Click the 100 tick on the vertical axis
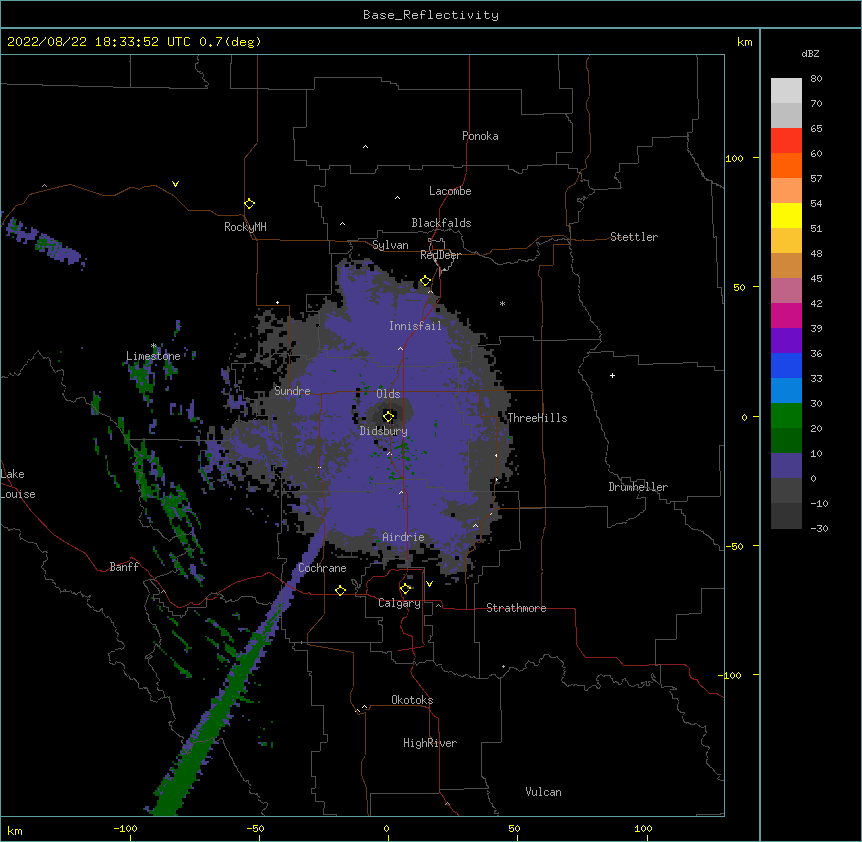This screenshot has height=842, width=862. coord(734,158)
